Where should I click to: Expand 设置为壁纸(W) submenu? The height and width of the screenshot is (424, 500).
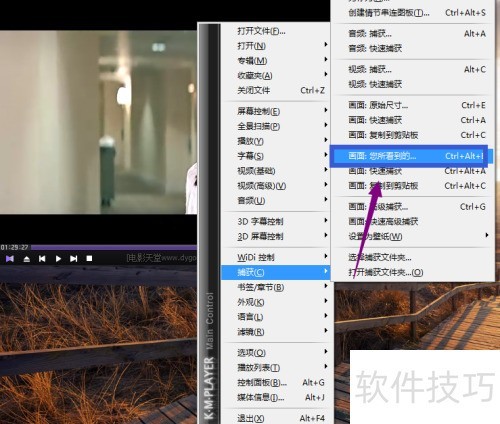tap(413, 236)
